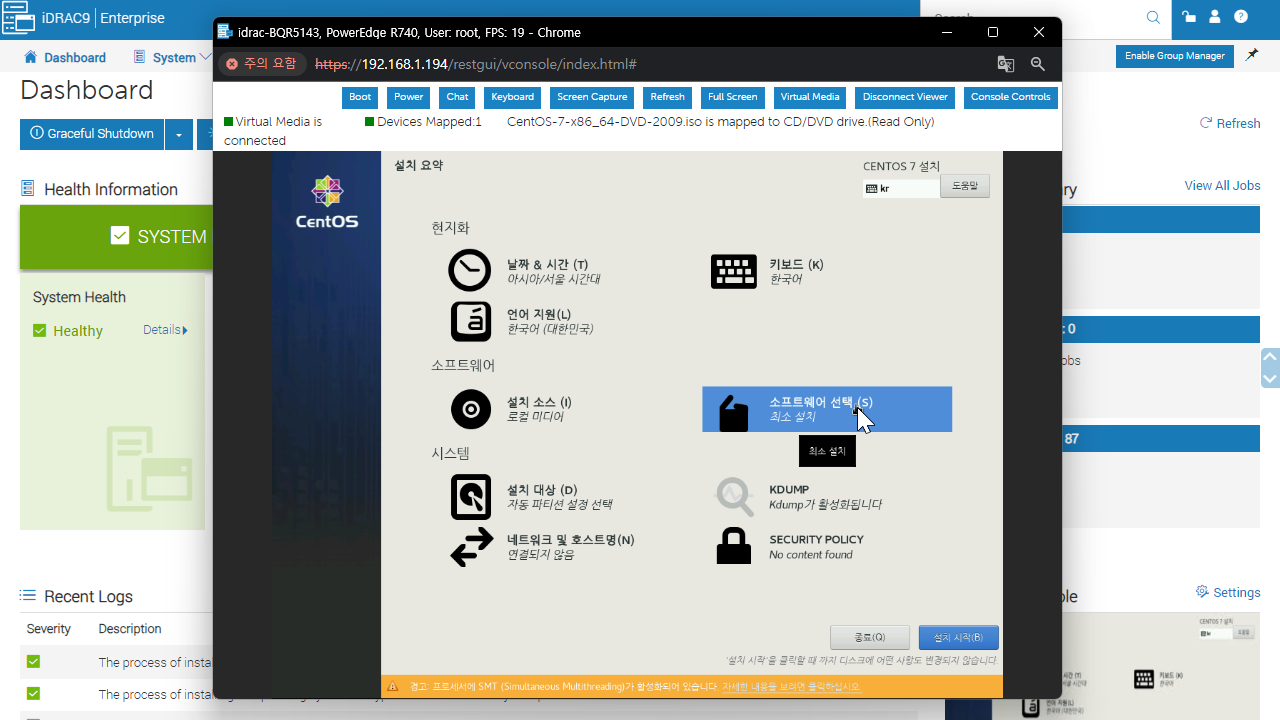Open Dashboard tab in iDRAC
The height and width of the screenshot is (720, 1280).
pyautogui.click(x=65, y=57)
